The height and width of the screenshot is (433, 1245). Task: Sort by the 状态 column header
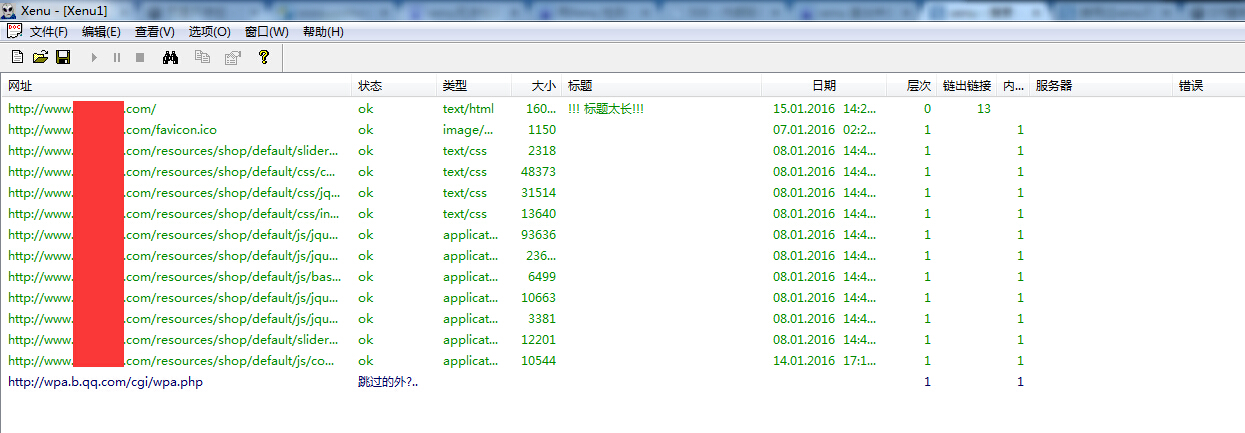click(395, 86)
